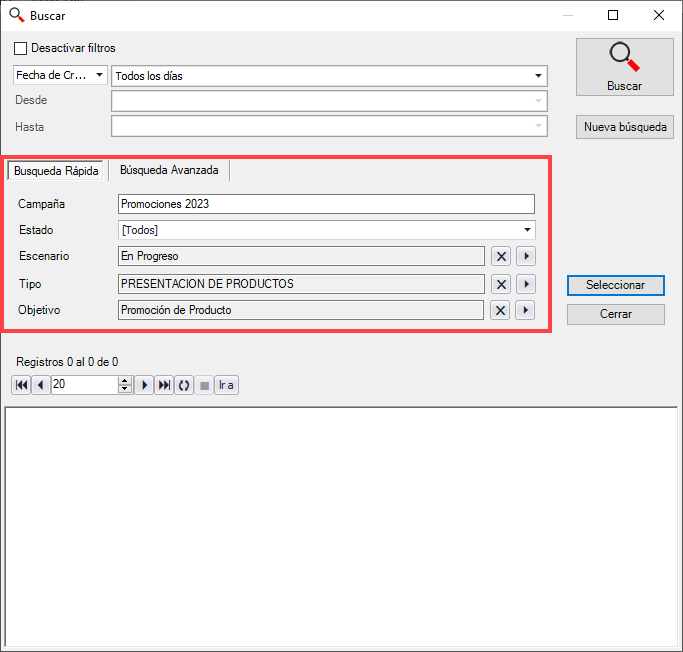Click the page size field showing 20
Viewport: 683px width, 652px height.
tap(85, 385)
